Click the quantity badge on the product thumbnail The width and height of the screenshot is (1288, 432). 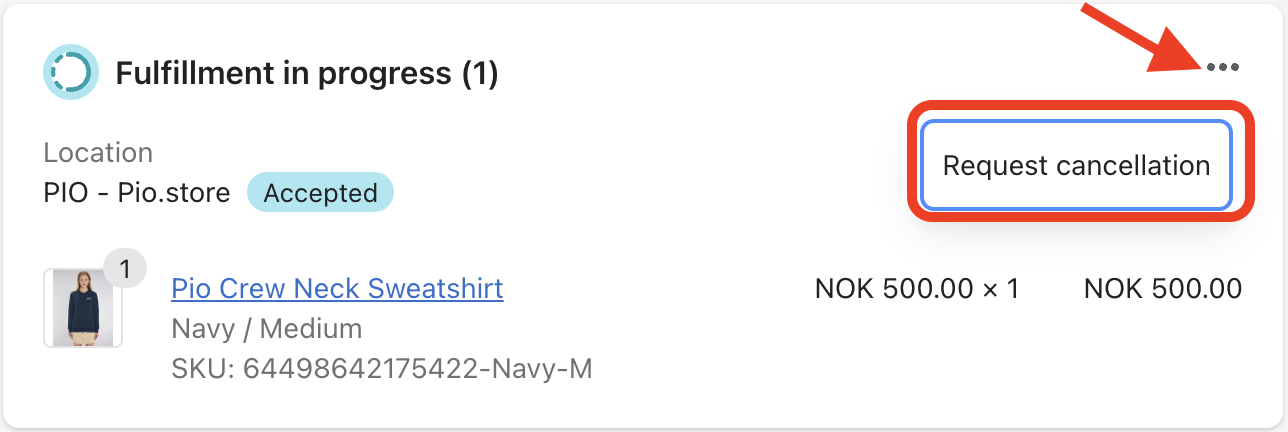(125, 269)
